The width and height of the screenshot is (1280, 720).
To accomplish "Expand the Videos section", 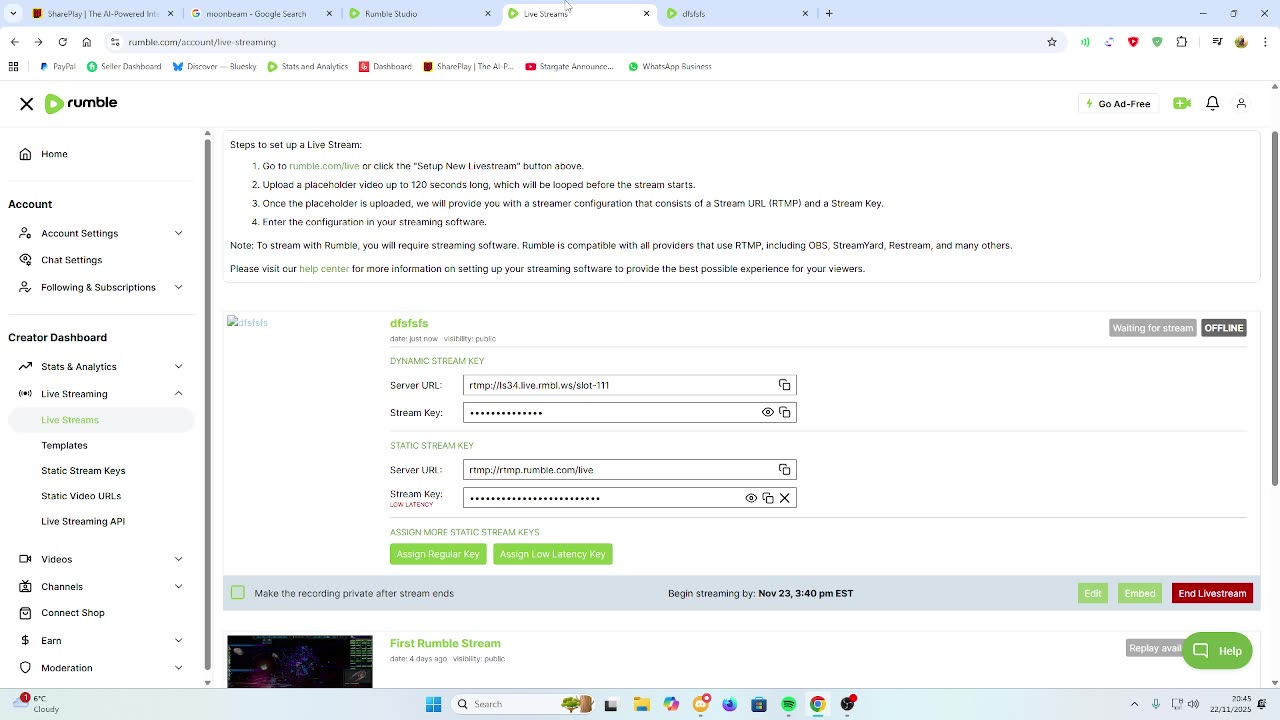I will coord(178,559).
